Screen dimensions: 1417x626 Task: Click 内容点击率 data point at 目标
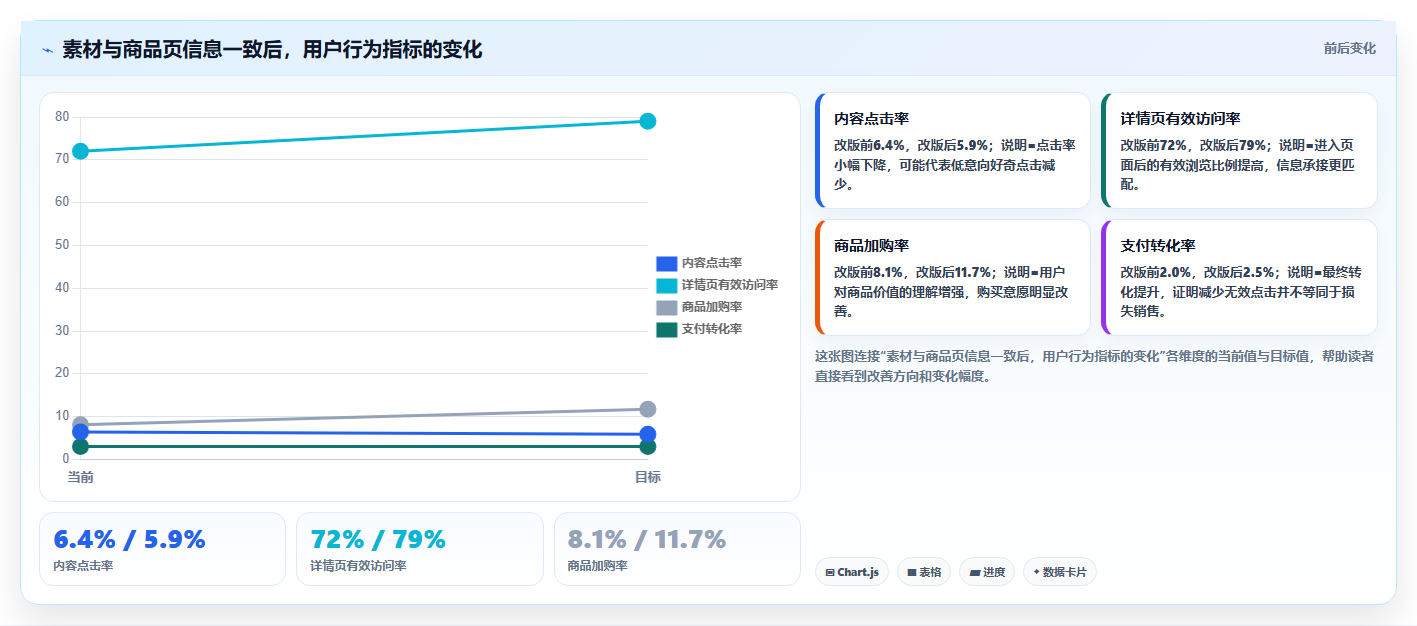point(647,434)
